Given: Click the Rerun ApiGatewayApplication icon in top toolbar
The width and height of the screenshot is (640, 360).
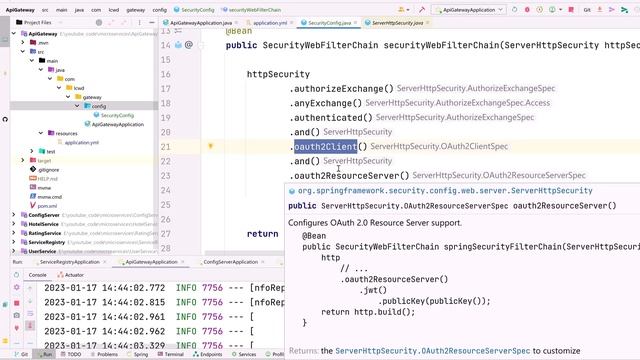Looking at the screenshot, I should click(x=514, y=9).
